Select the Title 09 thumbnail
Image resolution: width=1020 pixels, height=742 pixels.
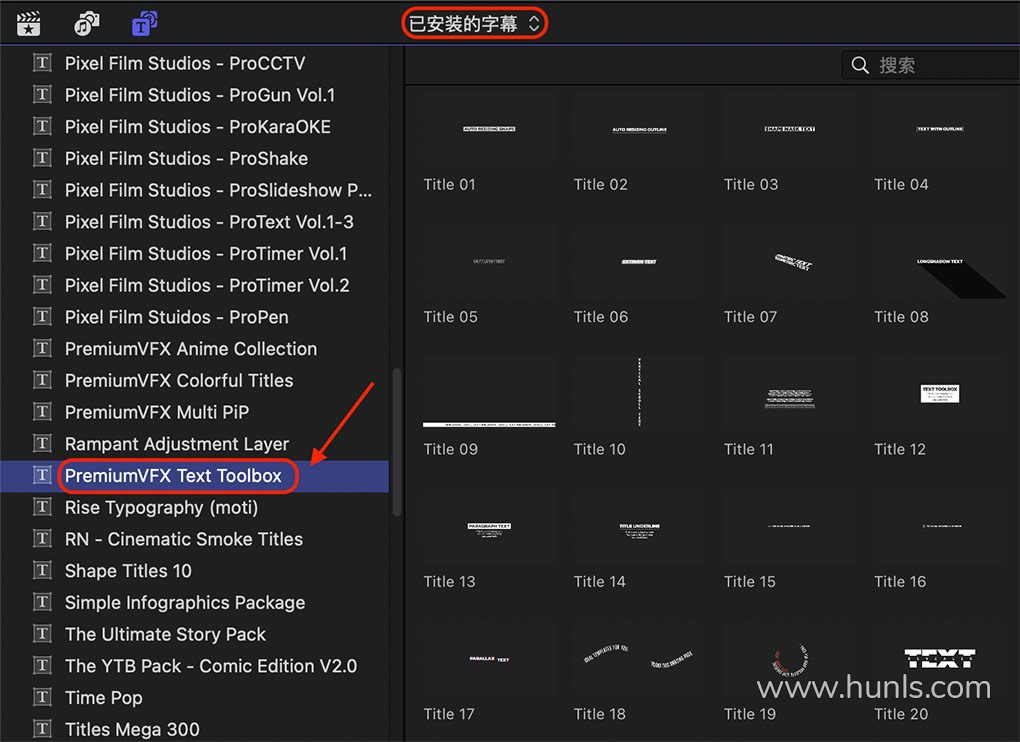coord(489,394)
